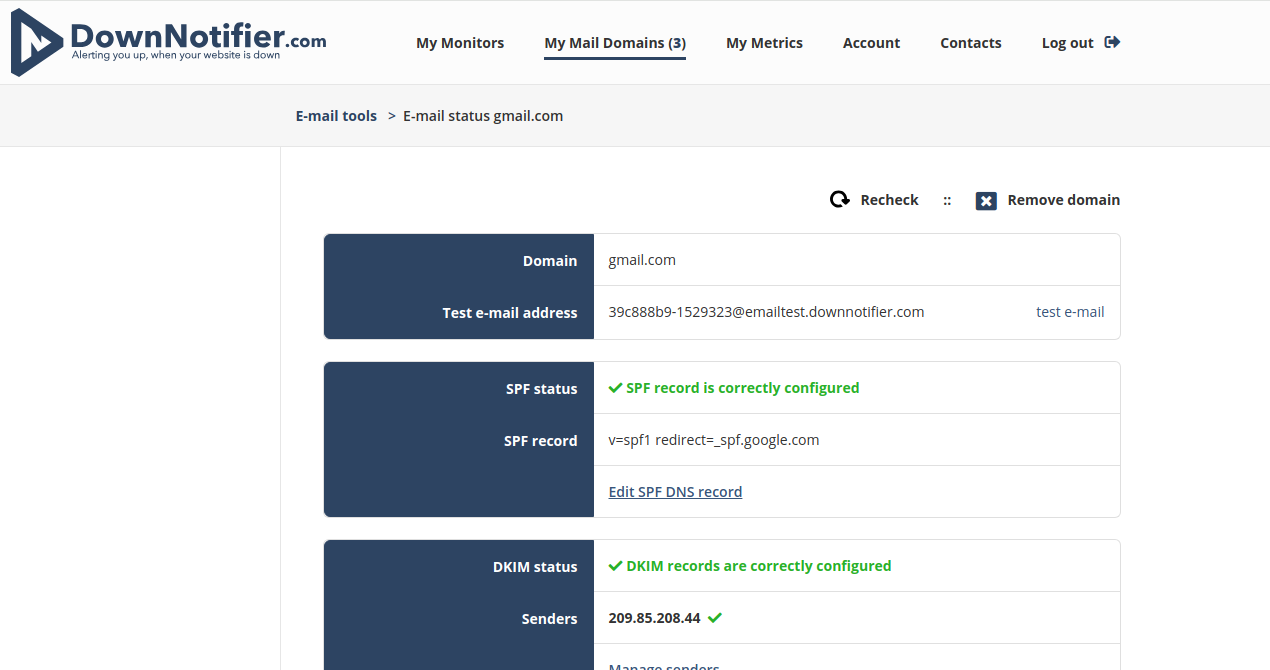Click the Log out arrow icon
The image size is (1270, 670).
[1112, 42]
